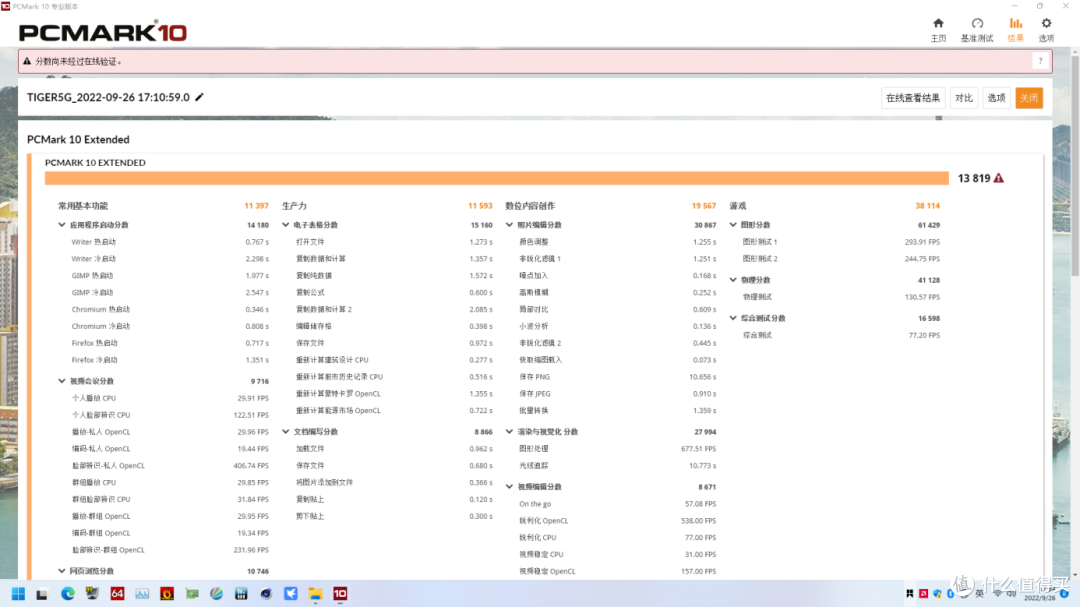Open the monitor app icon on the taskbar
This screenshot has height=607, width=1080.
92,594
